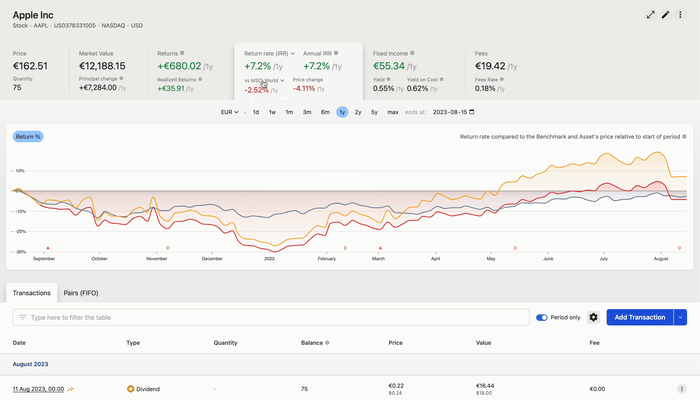Open row options for the Dividend transaction
Image resolution: width=700 pixels, height=400 pixels.
tap(681, 389)
